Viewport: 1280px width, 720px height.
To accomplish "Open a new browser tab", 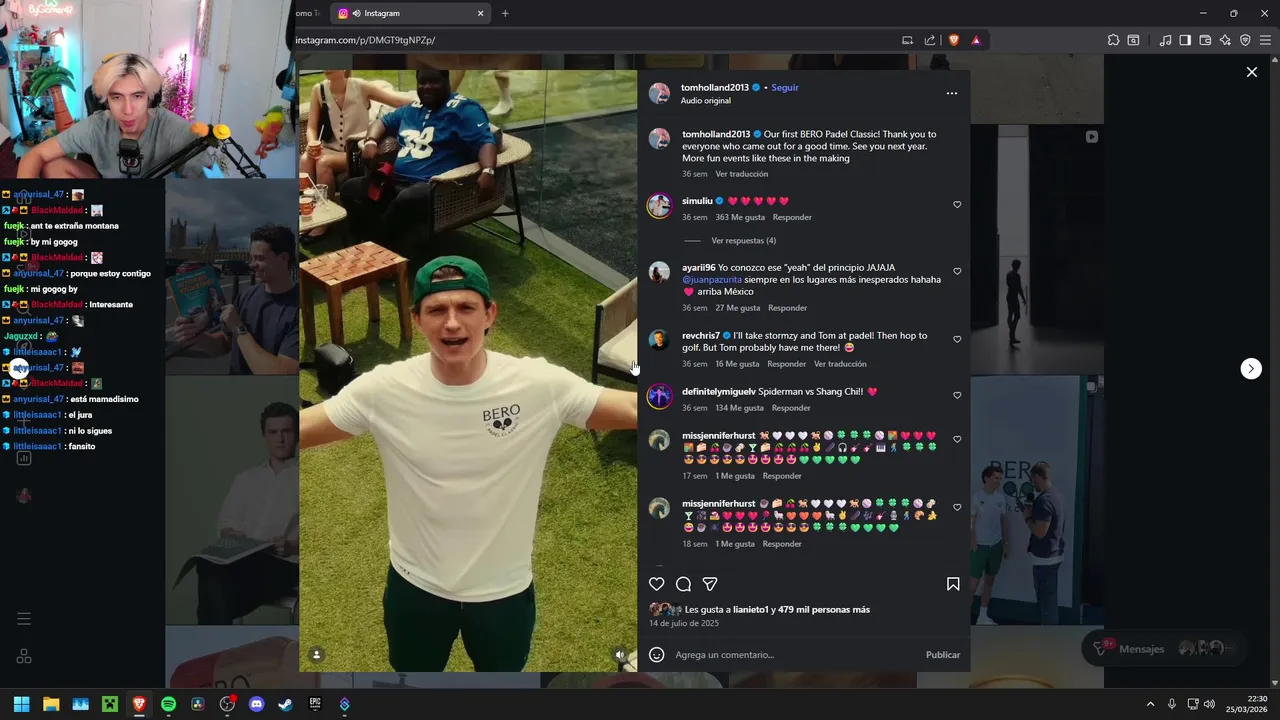I will [x=505, y=13].
